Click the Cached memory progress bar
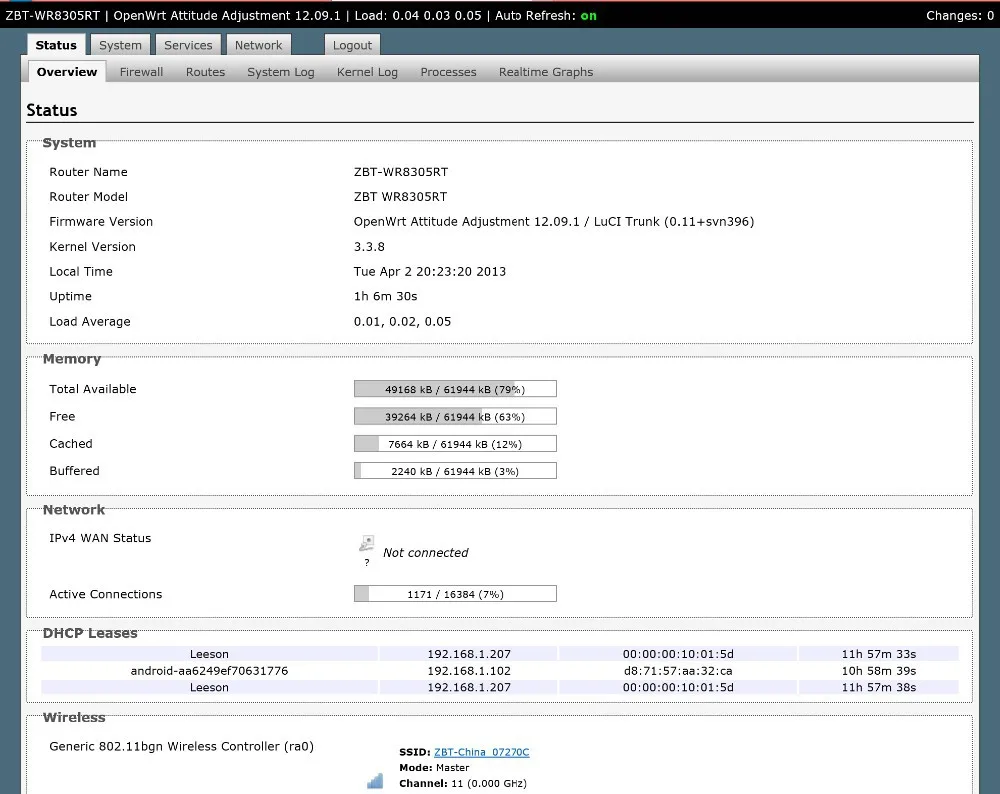1000x794 pixels. (x=455, y=444)
